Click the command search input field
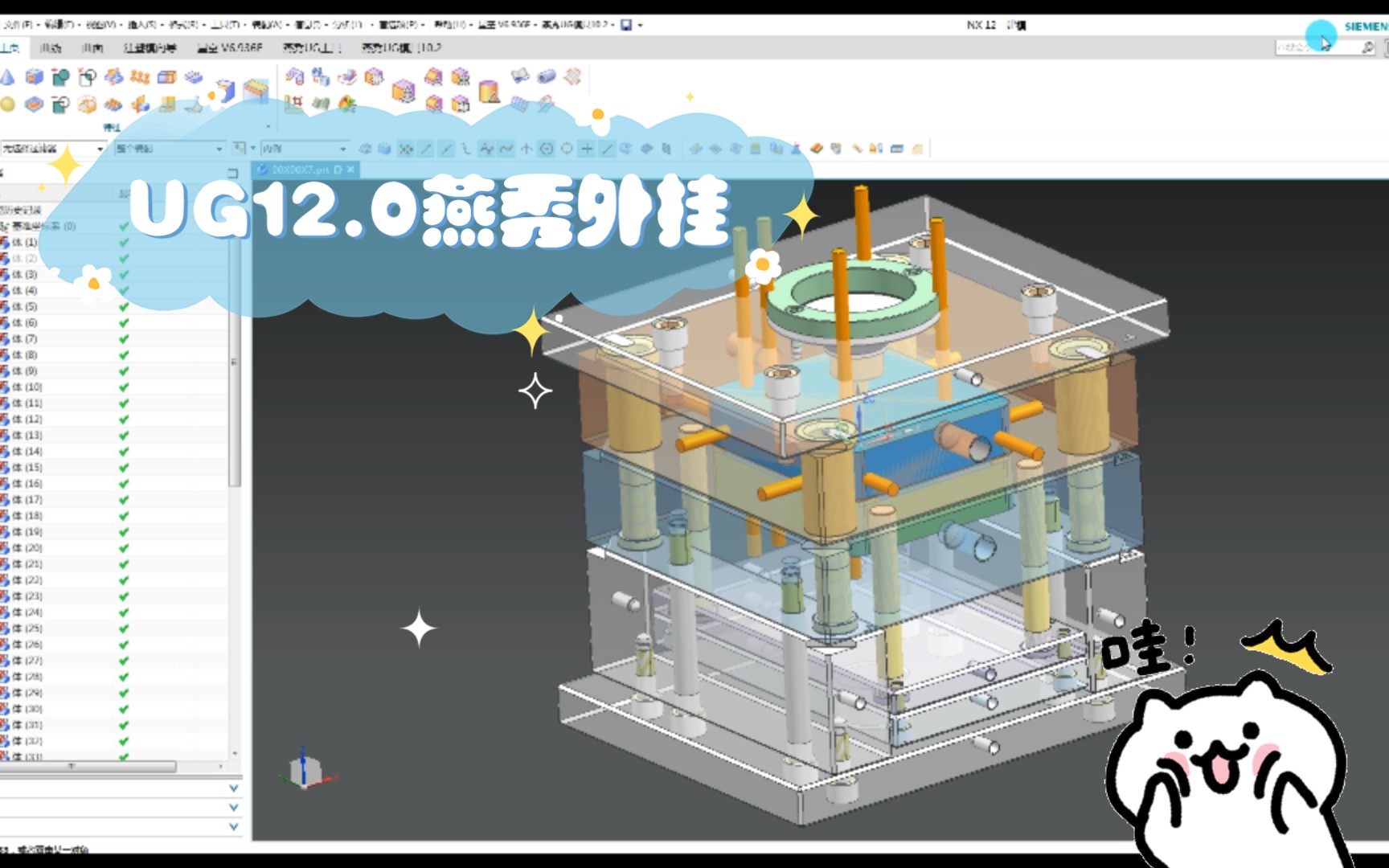This screenshot has width=1389, height=868. point(1318,47)
